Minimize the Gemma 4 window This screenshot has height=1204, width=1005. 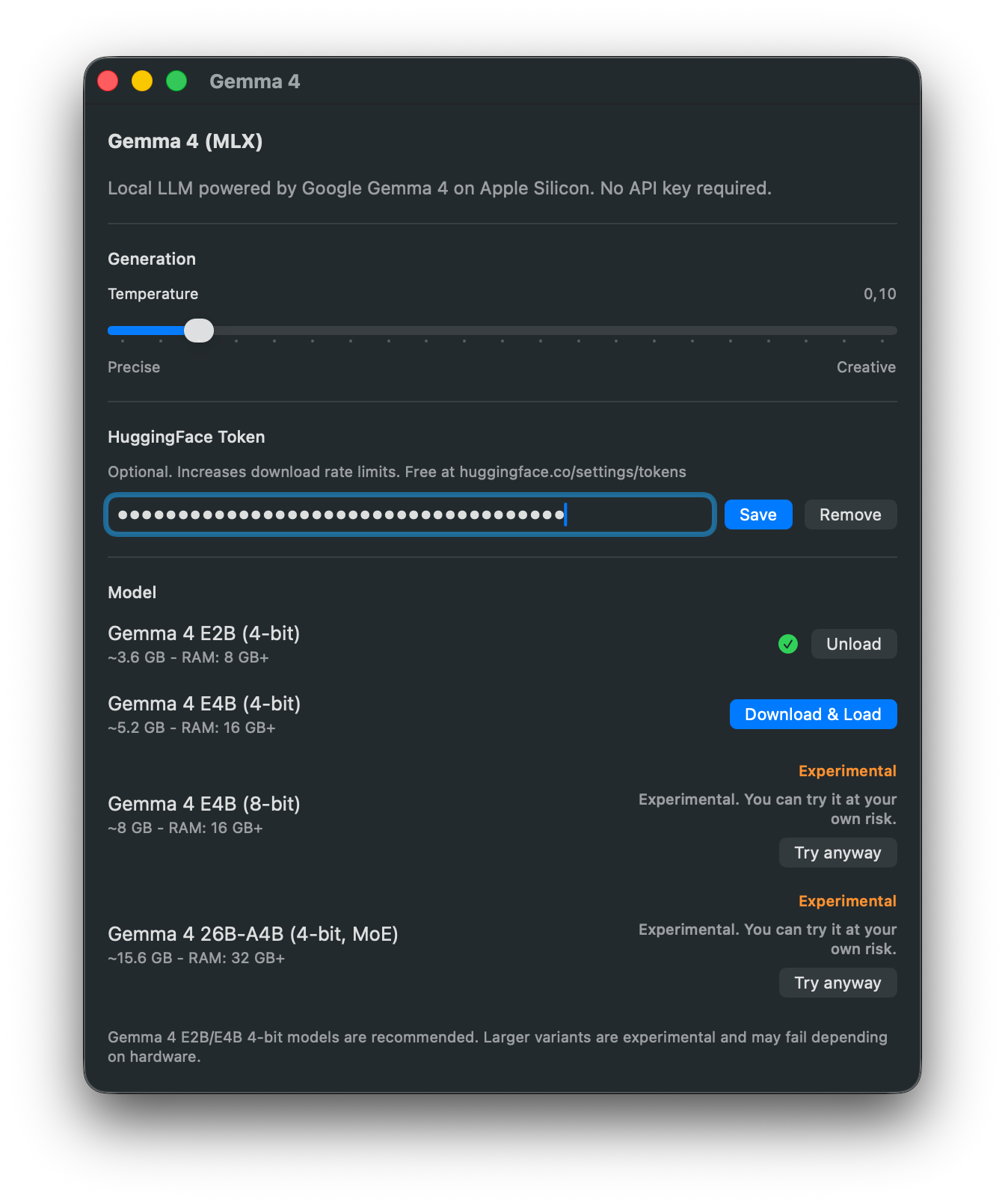142,81
